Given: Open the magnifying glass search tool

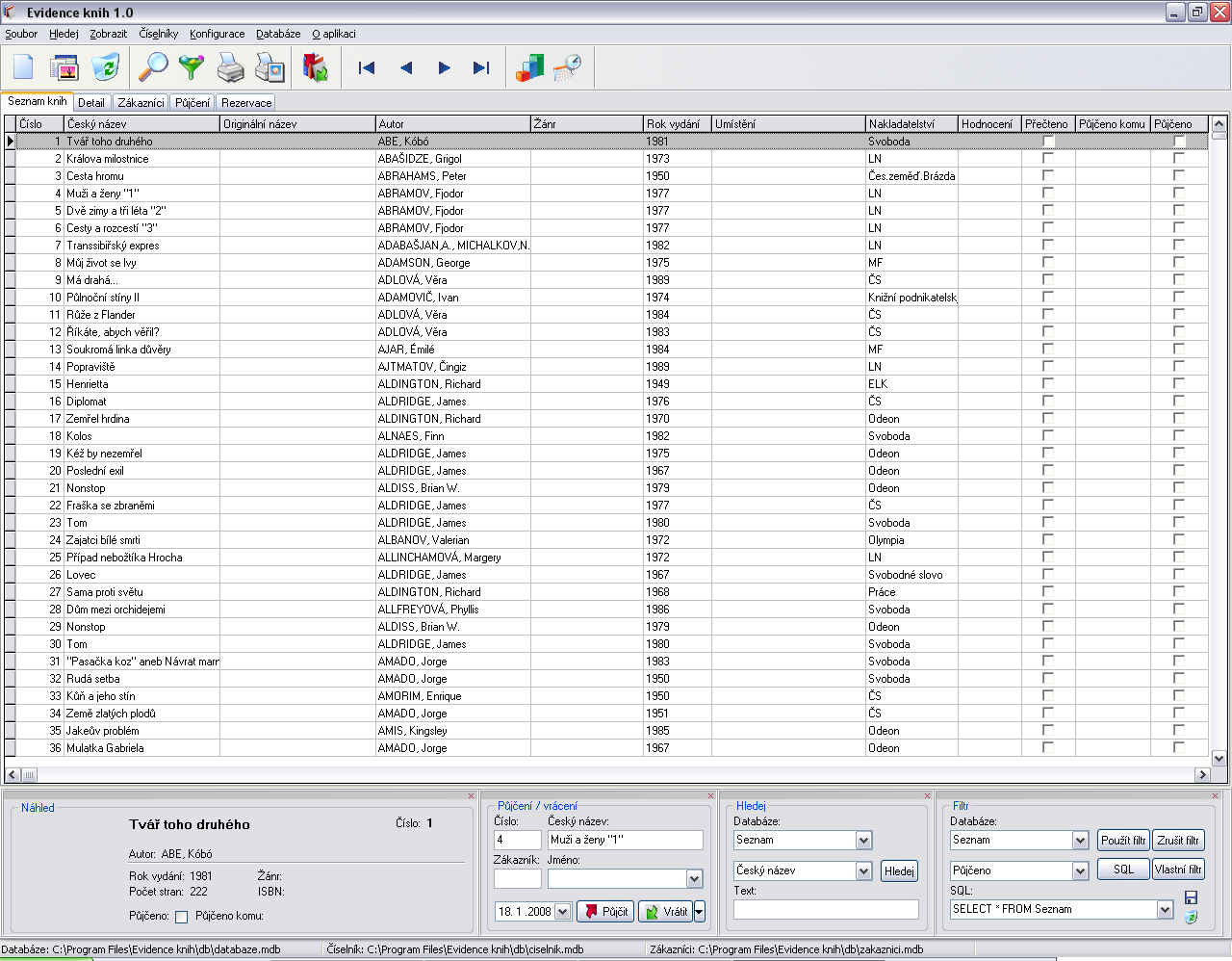Looking at the screenshot, I should (x=153, y=67).
